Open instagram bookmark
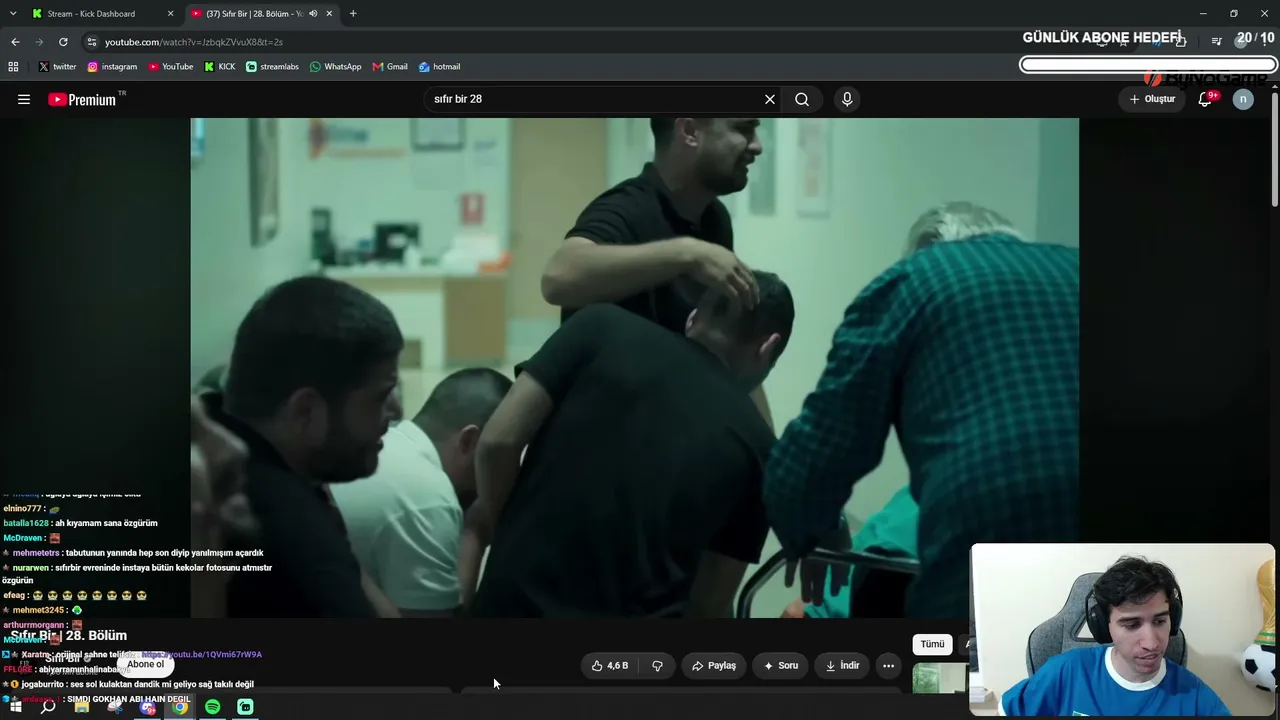The height and width of the screenshot is (720, 1280). (x=112, y=67)
